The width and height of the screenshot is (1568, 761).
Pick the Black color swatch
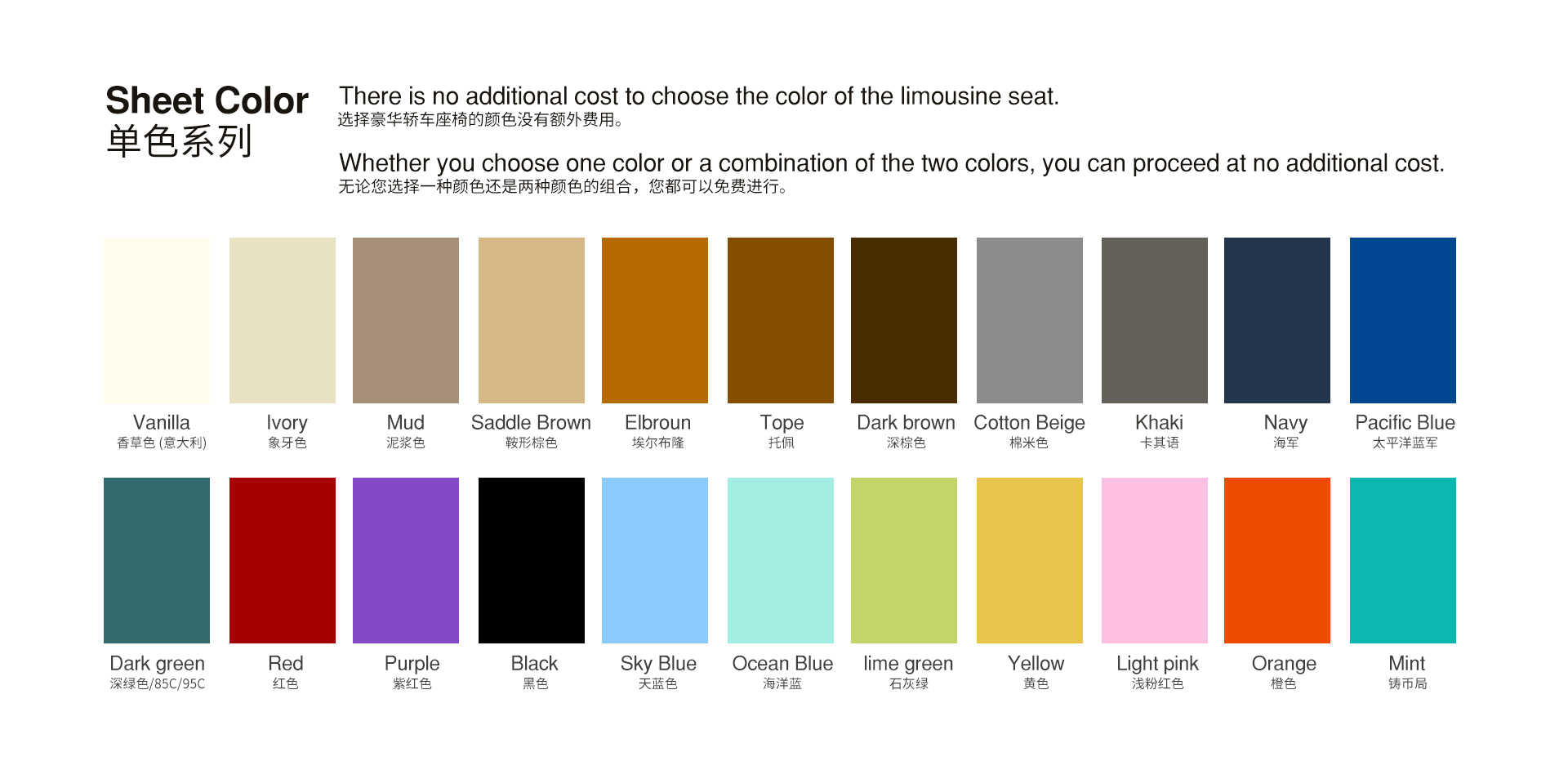pyautogui.click(x=532, y=560)
